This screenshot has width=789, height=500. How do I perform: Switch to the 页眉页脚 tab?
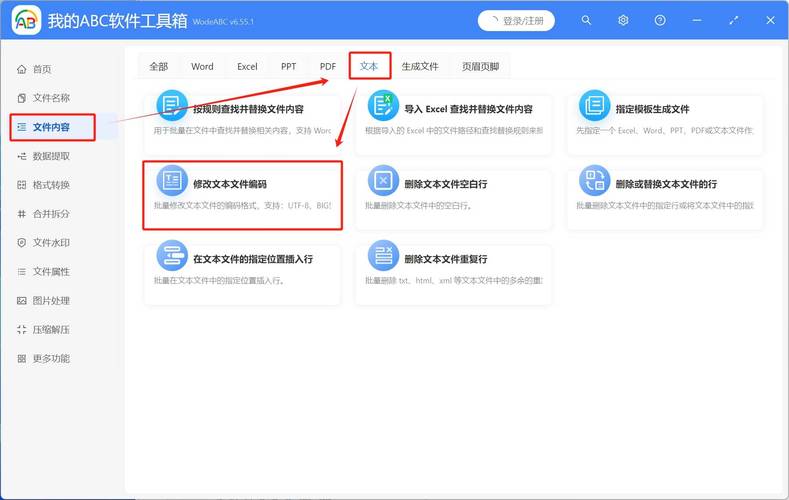tap(481, 66)
